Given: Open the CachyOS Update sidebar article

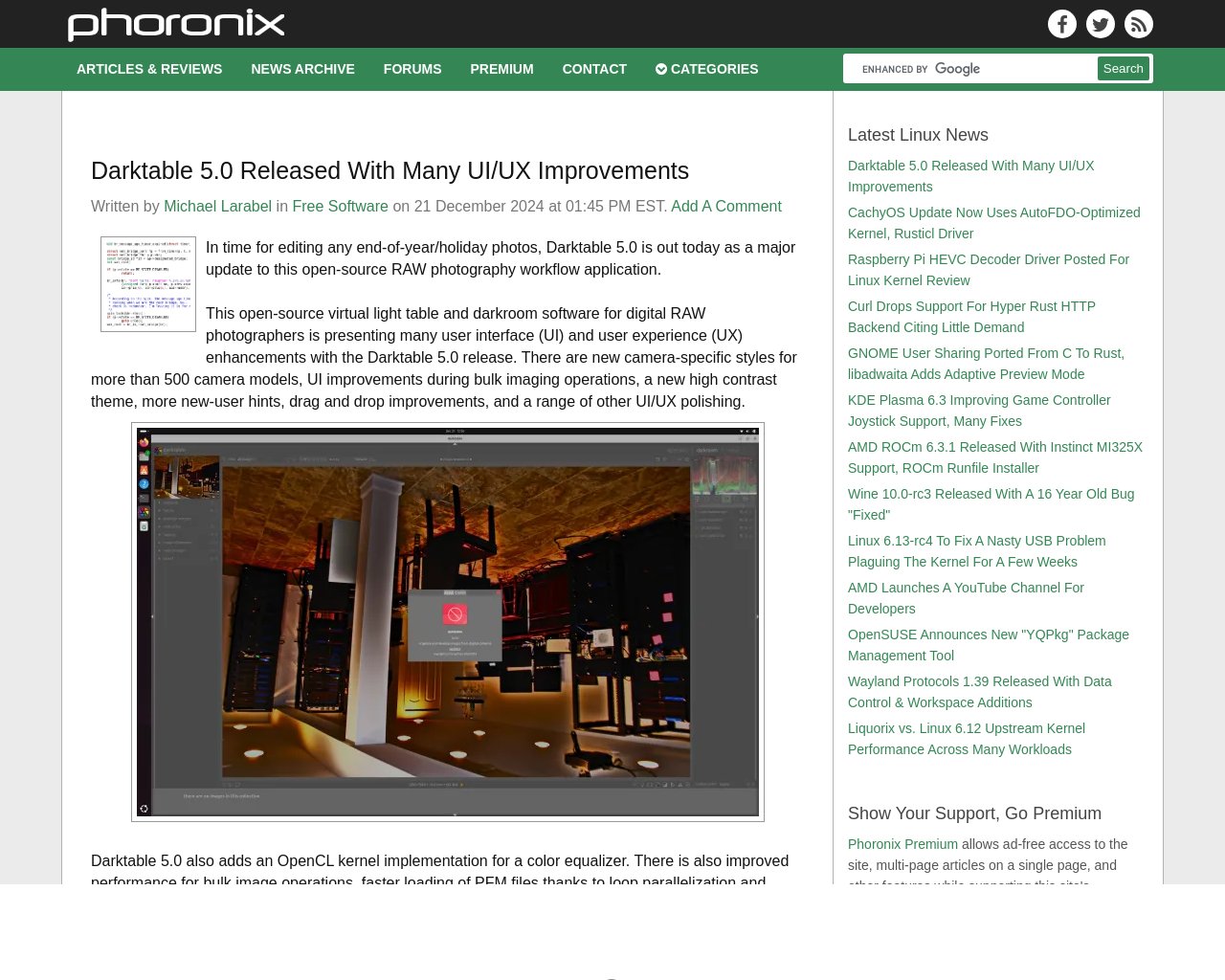Looking at the screenshot, I should pyautogui.click(x=993, y=223).
